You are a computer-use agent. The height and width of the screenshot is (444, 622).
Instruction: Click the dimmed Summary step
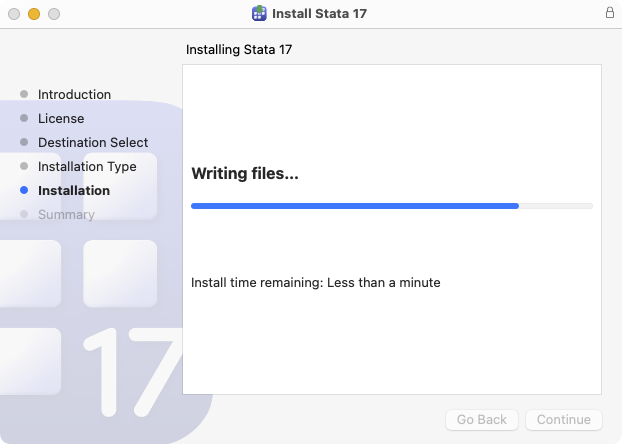(66, 214)
